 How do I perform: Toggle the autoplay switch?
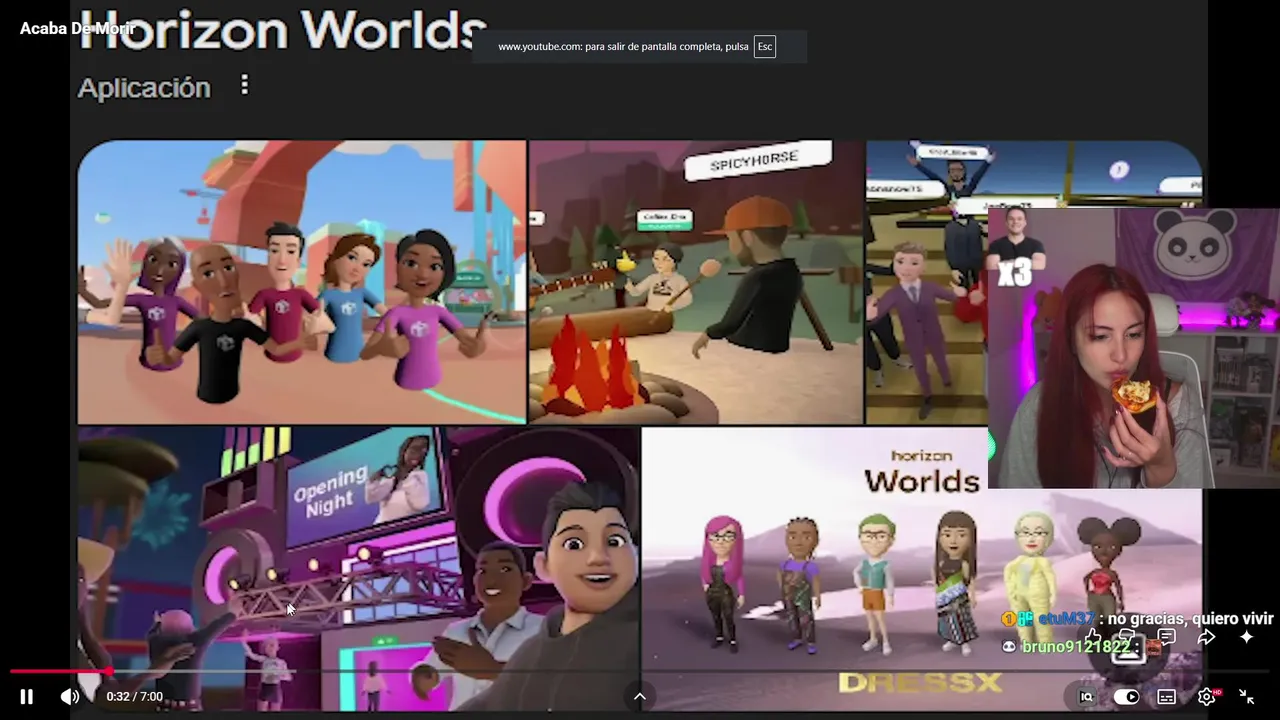(1126, 697)
